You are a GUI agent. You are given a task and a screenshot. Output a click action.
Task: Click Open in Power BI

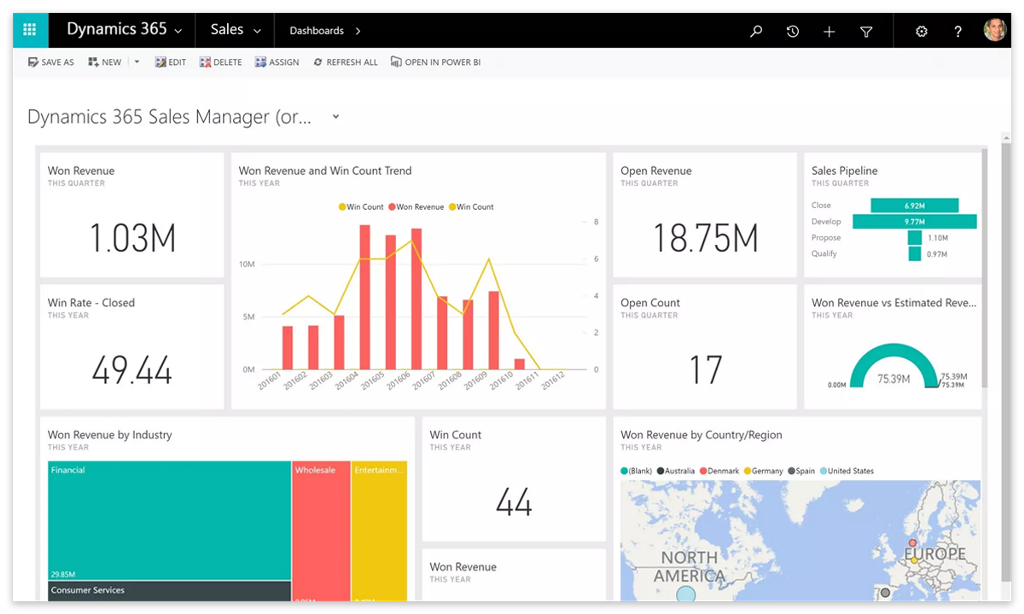(x=436, y=62)
